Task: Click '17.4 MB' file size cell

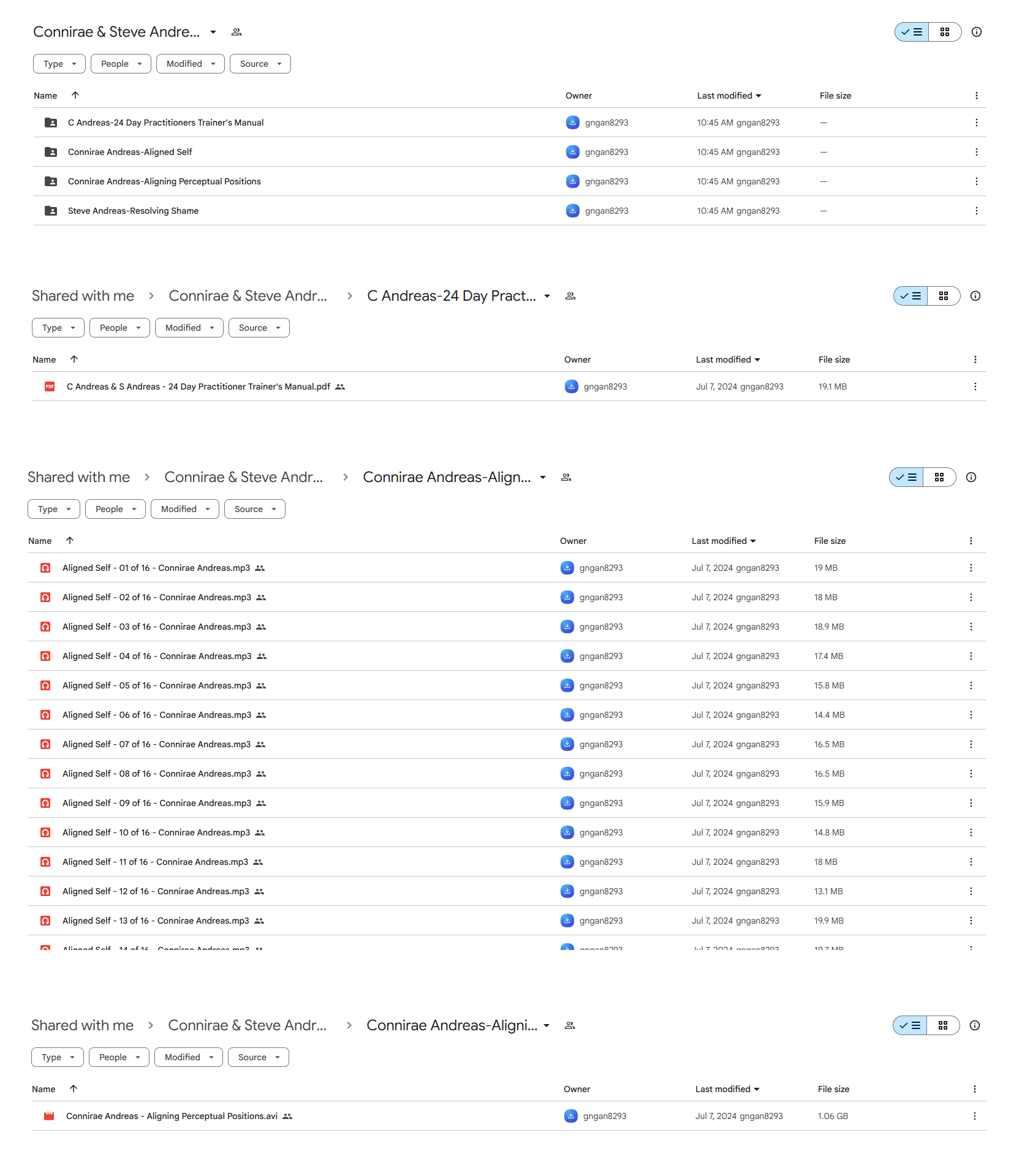Action: point(828,656)
